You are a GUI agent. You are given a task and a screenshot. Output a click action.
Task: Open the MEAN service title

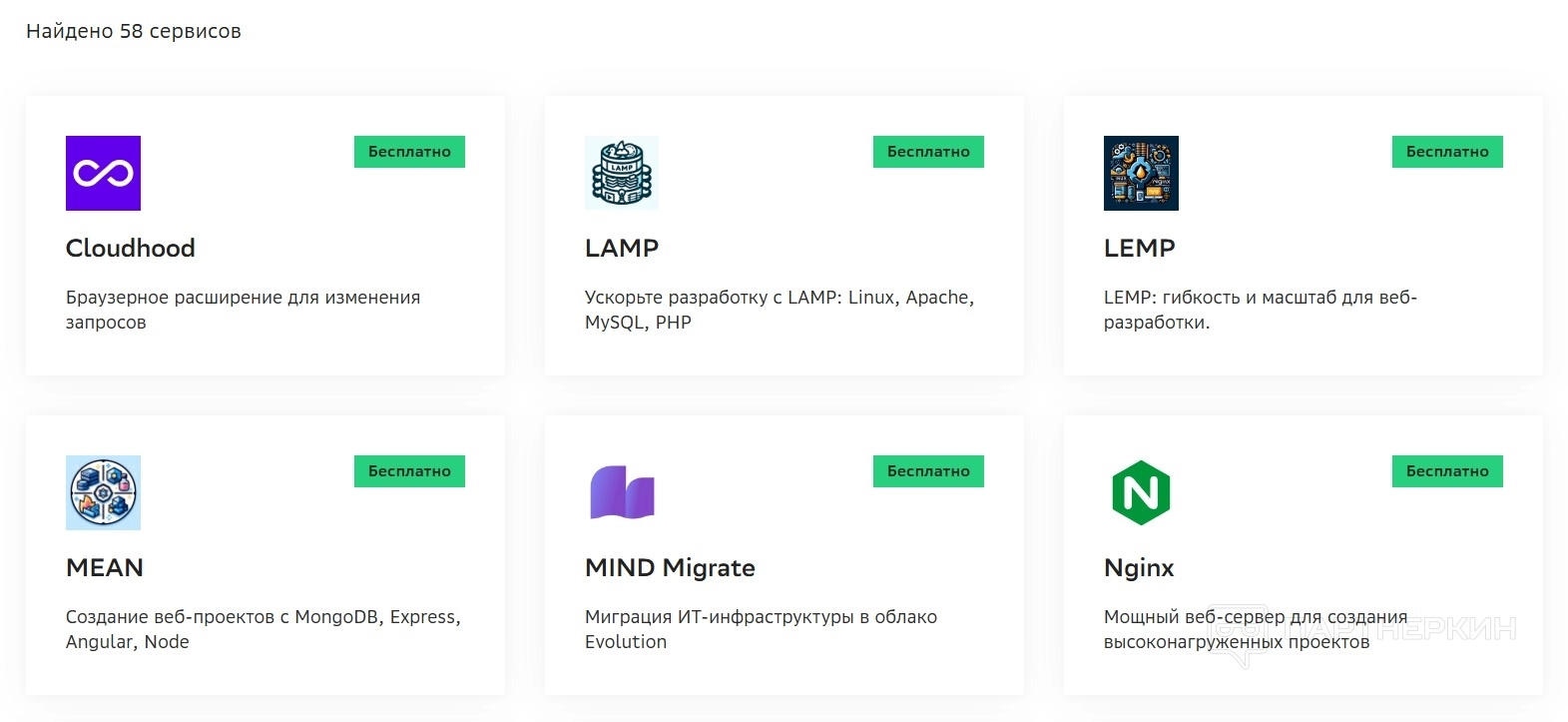tap(105, 567)
